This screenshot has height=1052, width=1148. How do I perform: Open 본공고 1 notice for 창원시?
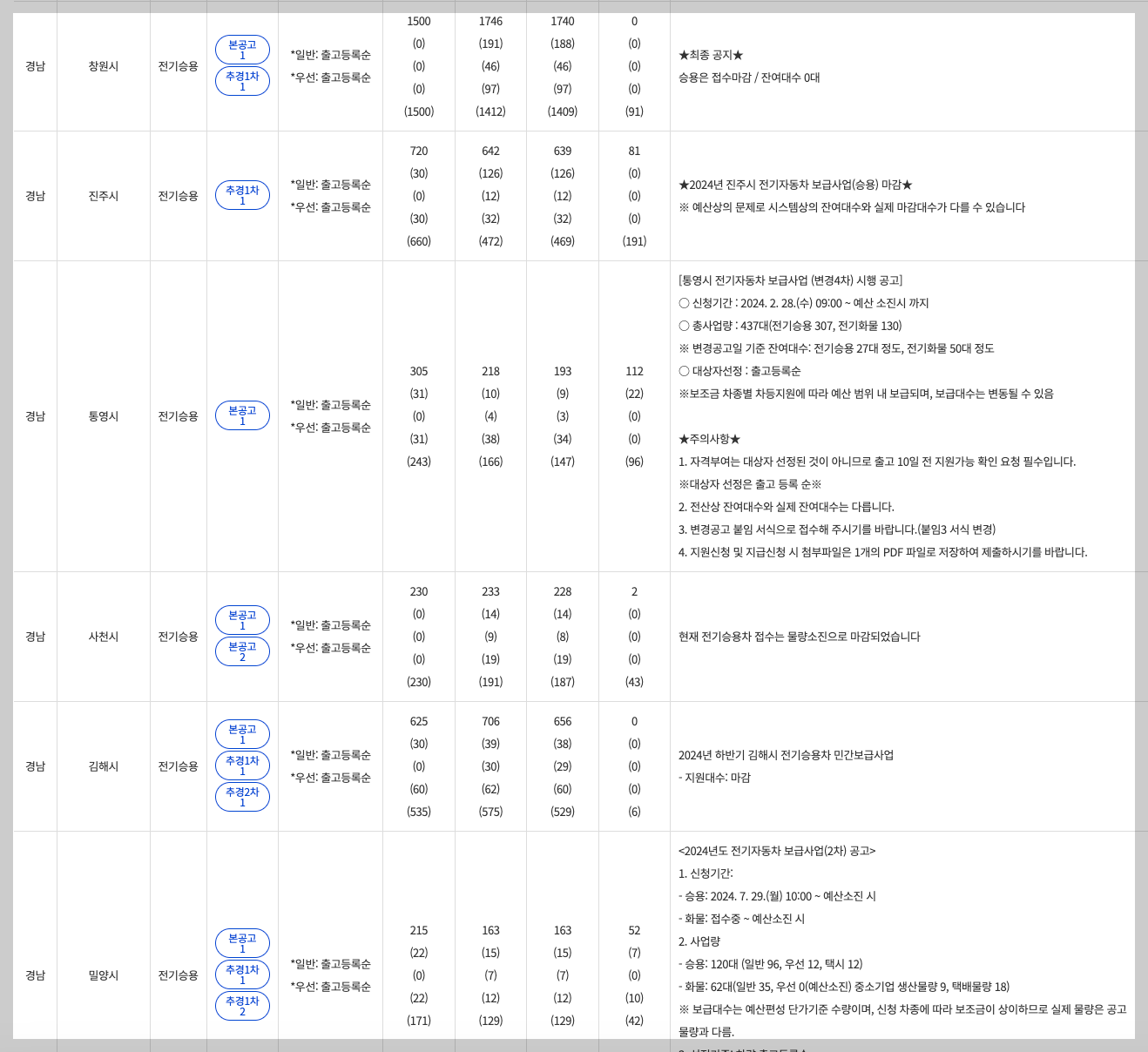(242, 50)
